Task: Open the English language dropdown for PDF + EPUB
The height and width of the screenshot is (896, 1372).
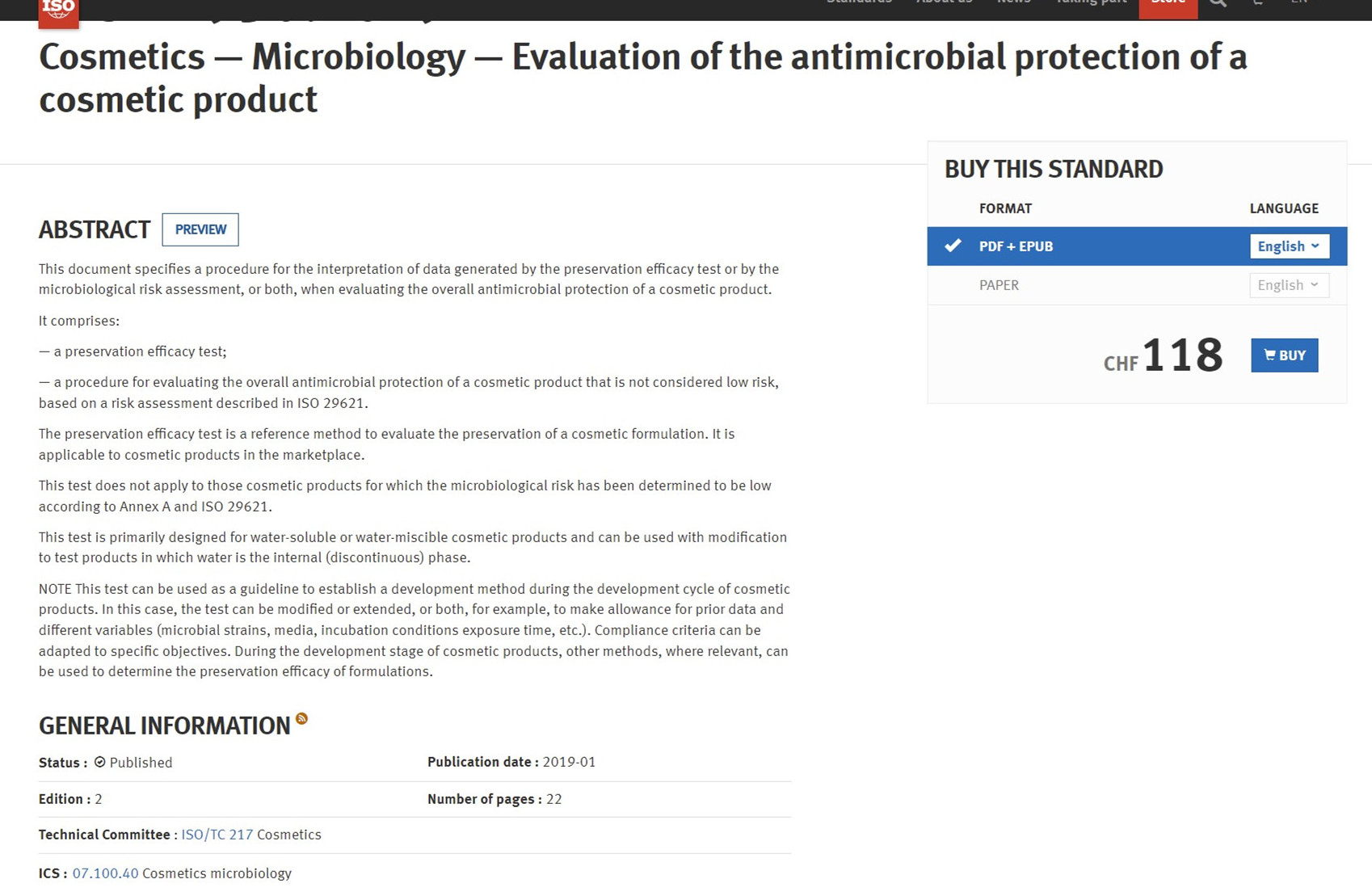Action: 1289,246
